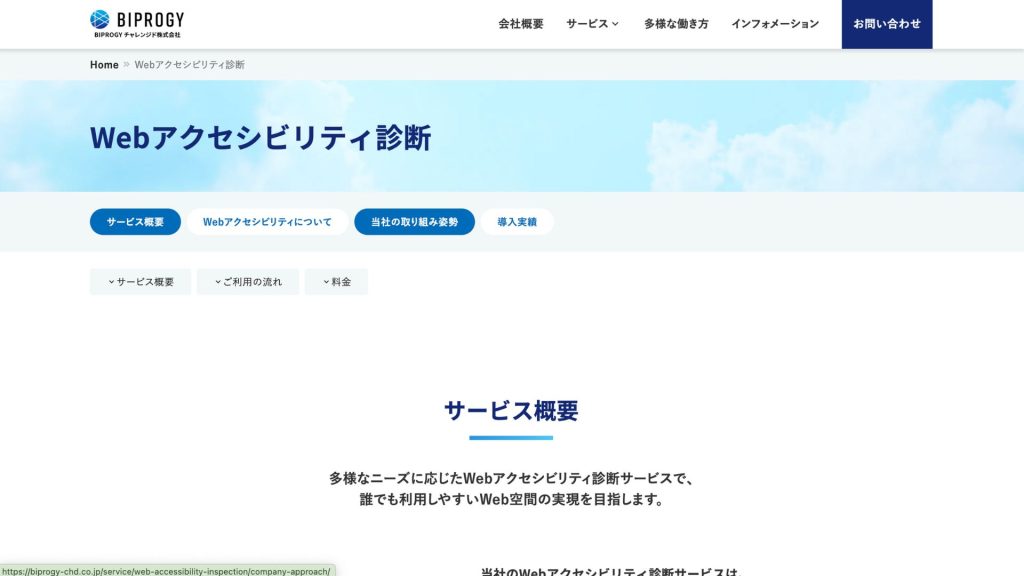Jump to section via grey サービス概要 chevron link
Screen dimensions: 1024x576
(140, 282)
